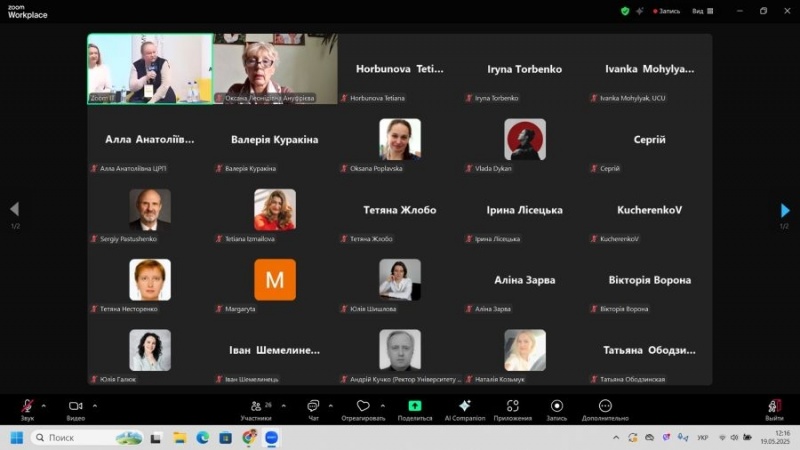Click the Google Chrome icon in the taskbar
This screenshot has height=450, width=800.
click(x=248, y=438)
